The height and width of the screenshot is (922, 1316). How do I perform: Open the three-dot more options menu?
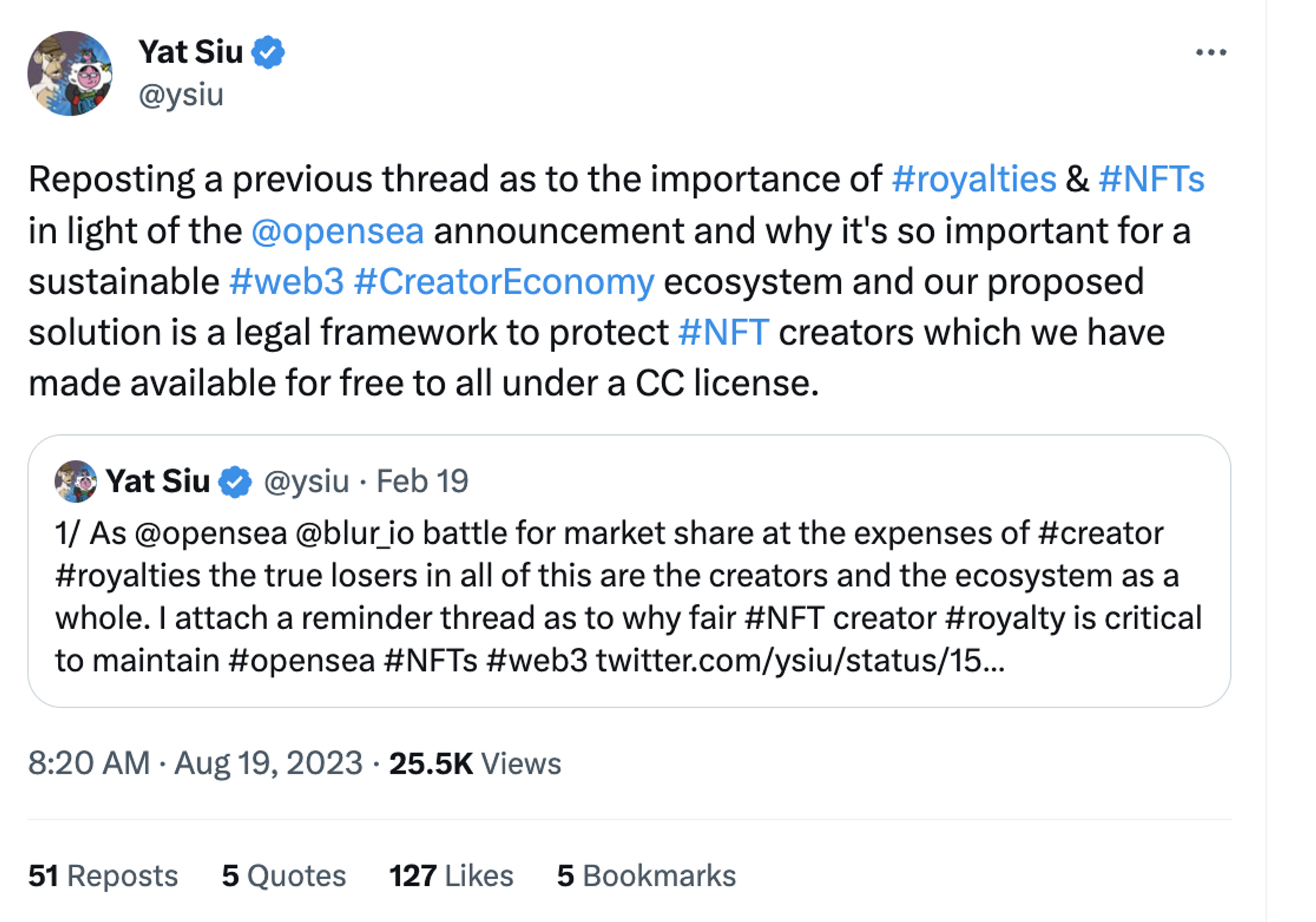[x=1211, y=53]
